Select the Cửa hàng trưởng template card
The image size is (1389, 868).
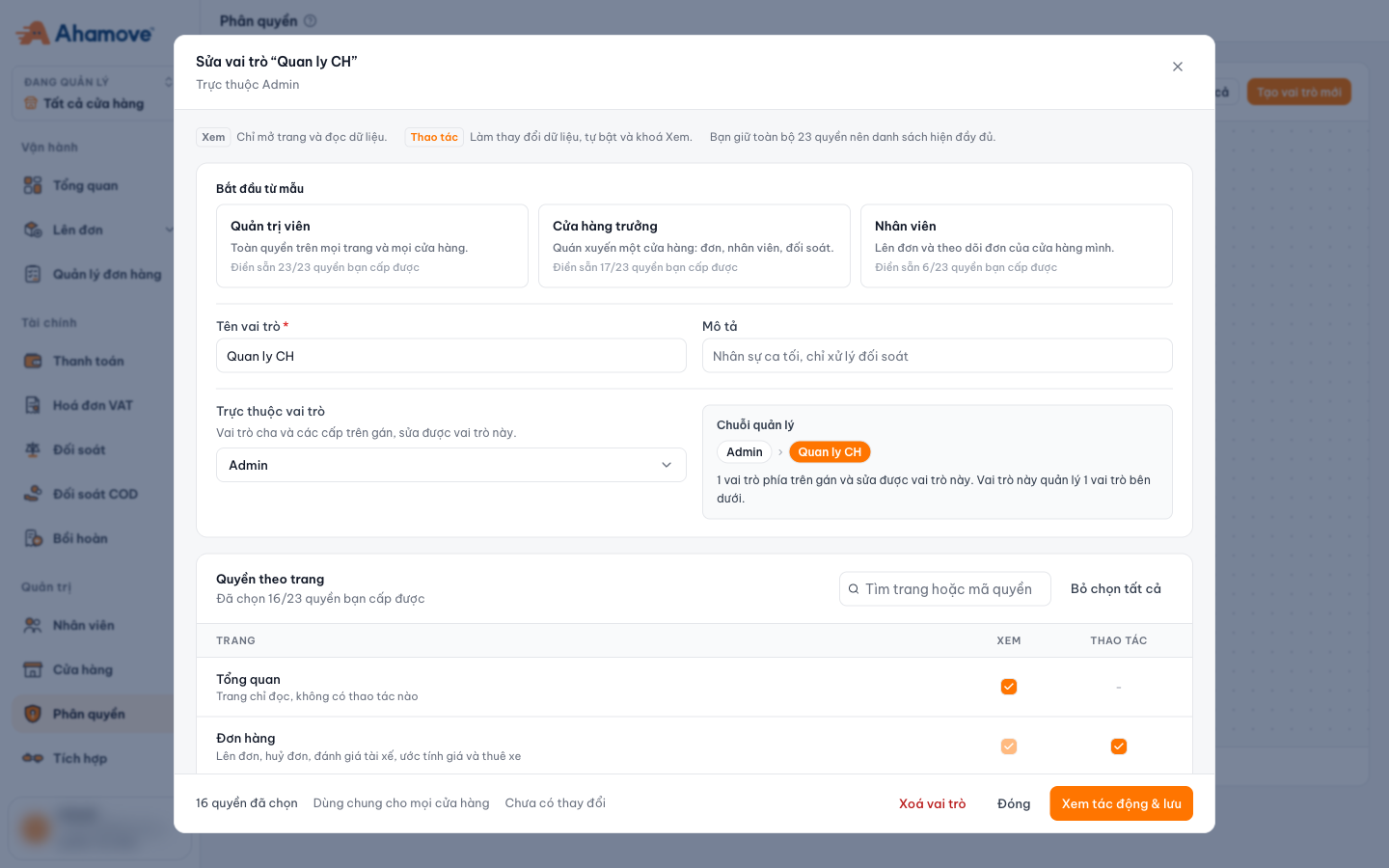(x=694, y=246)
